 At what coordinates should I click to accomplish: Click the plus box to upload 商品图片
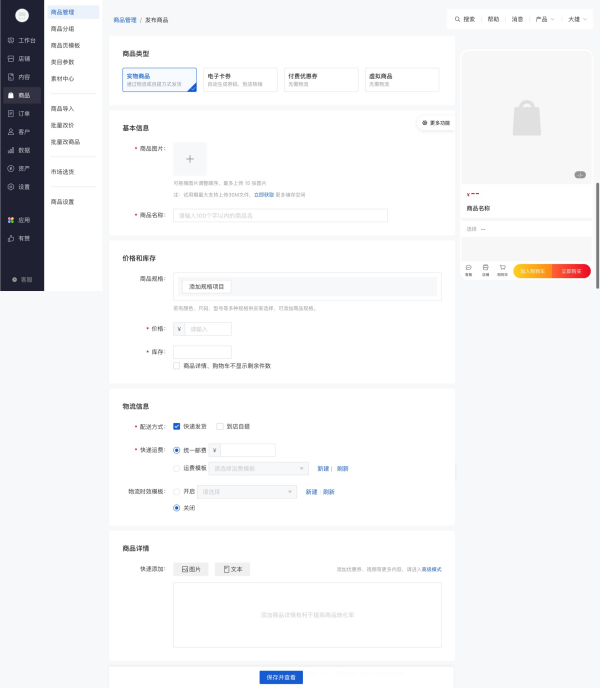point(190,159)
